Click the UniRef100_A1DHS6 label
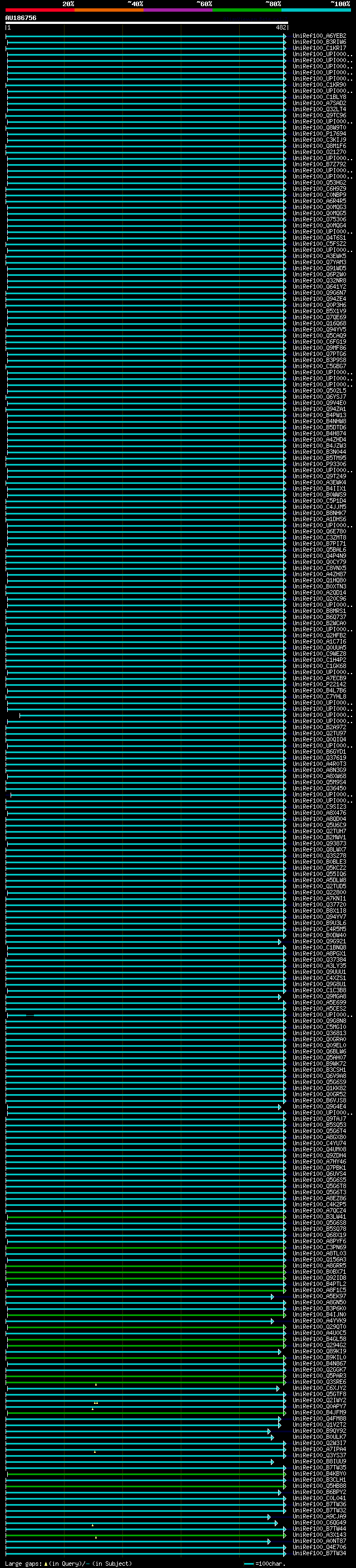Viewport: 356px width, 1568px height. pos(319,519)
